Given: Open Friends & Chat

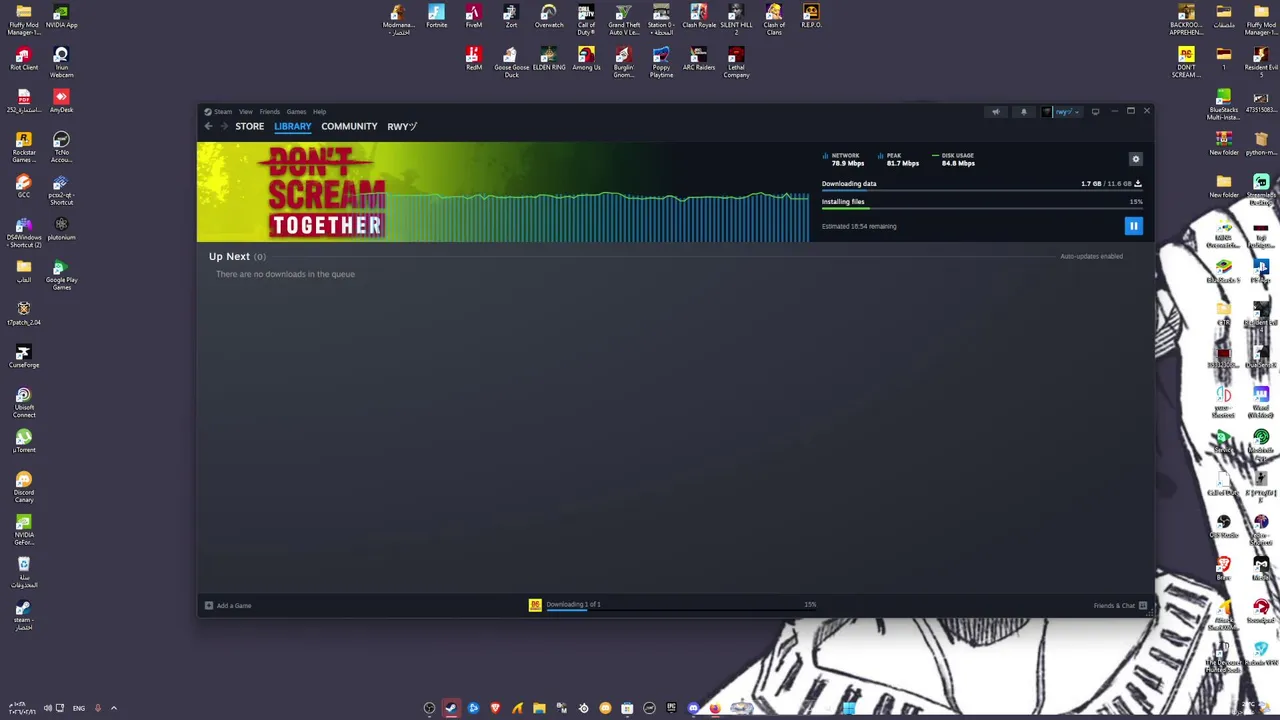Looking at the screenshot, I should click(1121, 605).
